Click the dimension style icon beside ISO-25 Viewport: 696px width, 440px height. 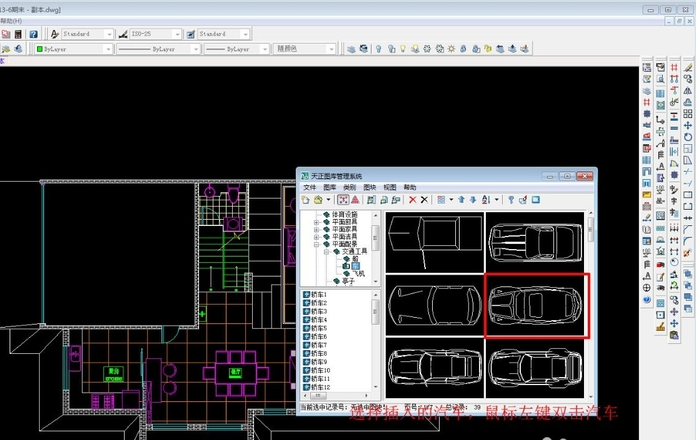tap(123, 34)
